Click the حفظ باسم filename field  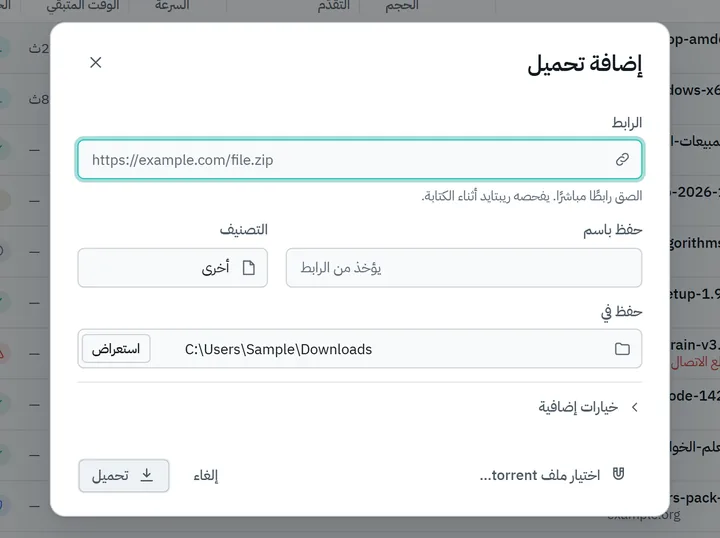(464, 268)
